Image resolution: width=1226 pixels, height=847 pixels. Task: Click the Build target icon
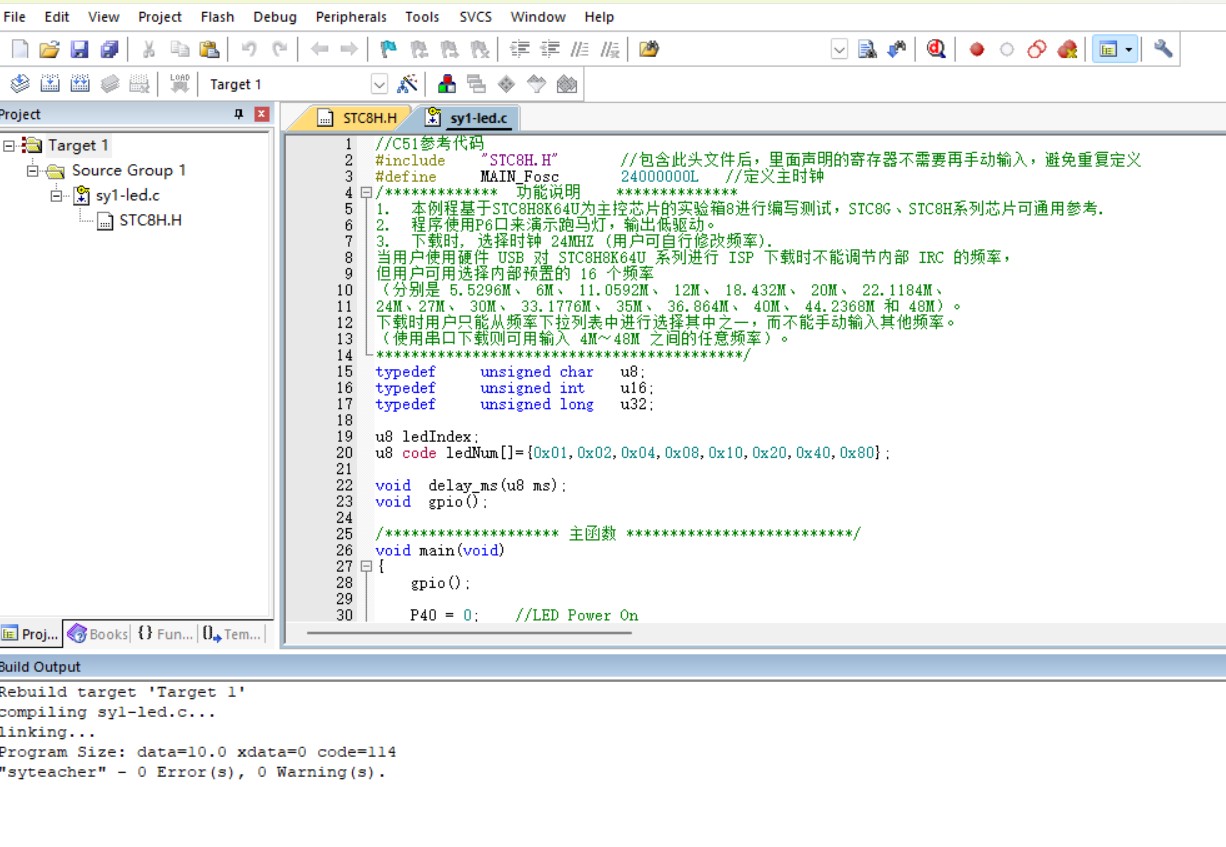[x=50, y=84]
